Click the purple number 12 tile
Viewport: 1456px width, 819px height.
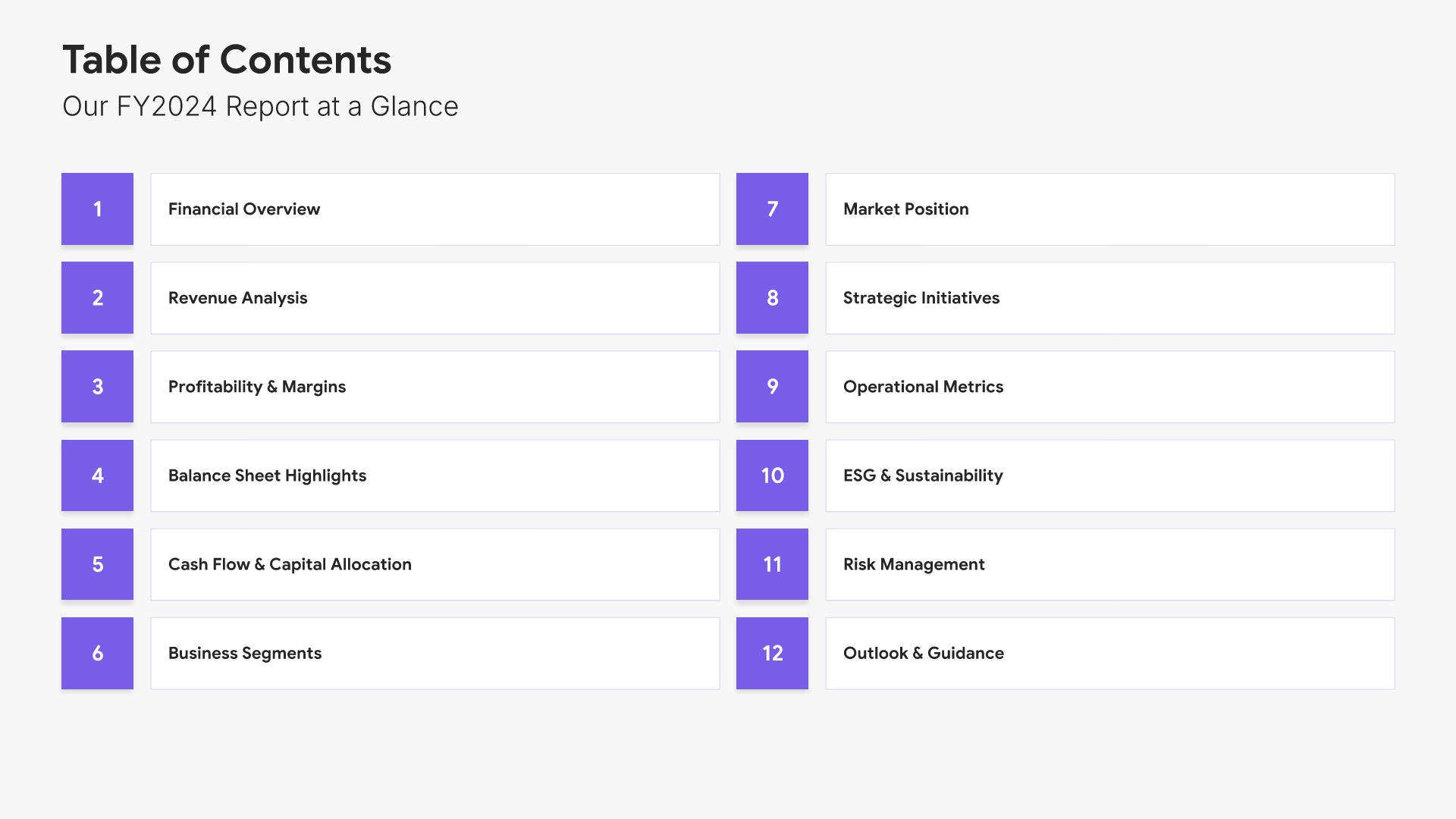[x=772, y=653]
